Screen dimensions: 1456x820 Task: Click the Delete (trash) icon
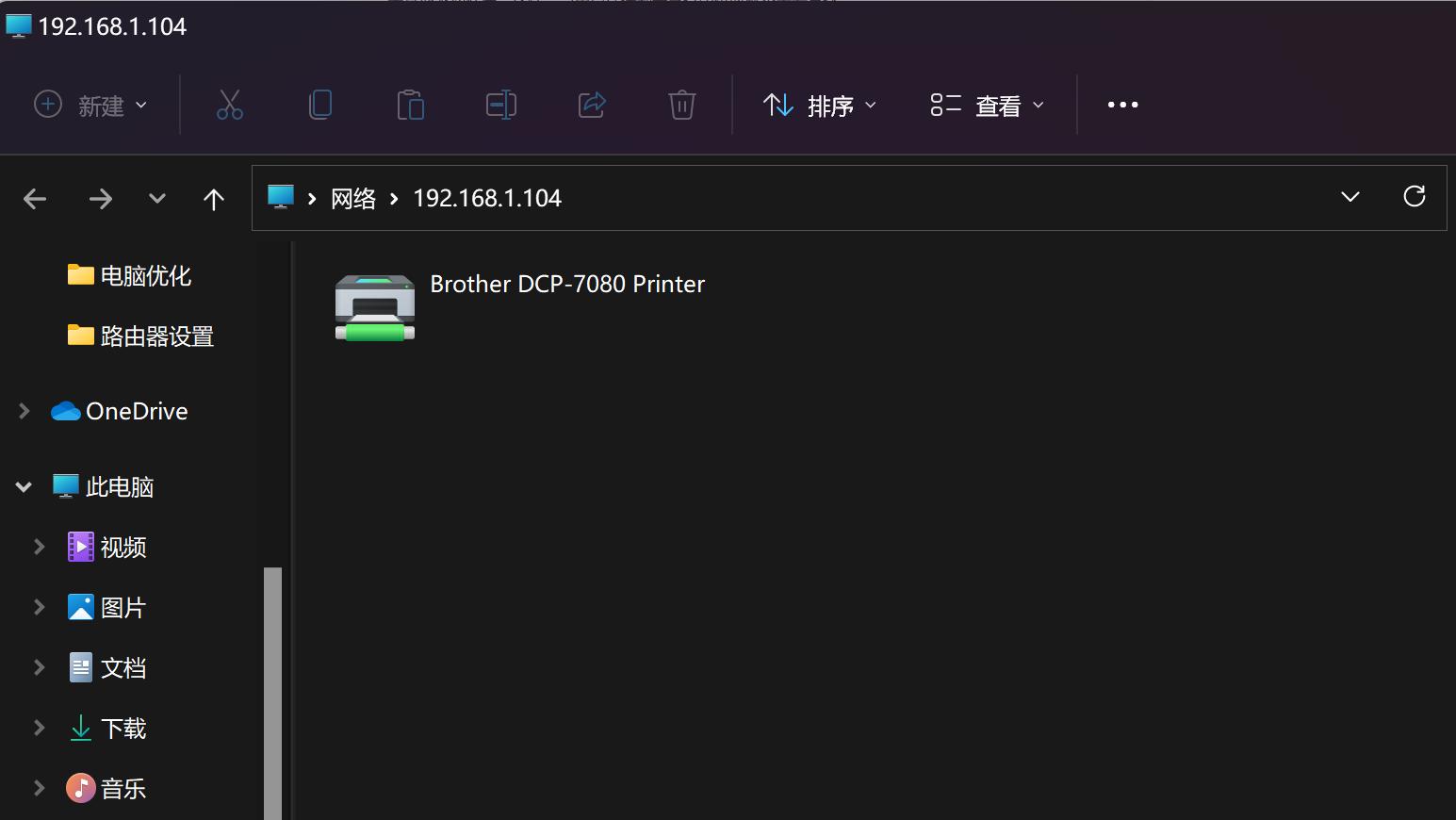pos(682,105)
